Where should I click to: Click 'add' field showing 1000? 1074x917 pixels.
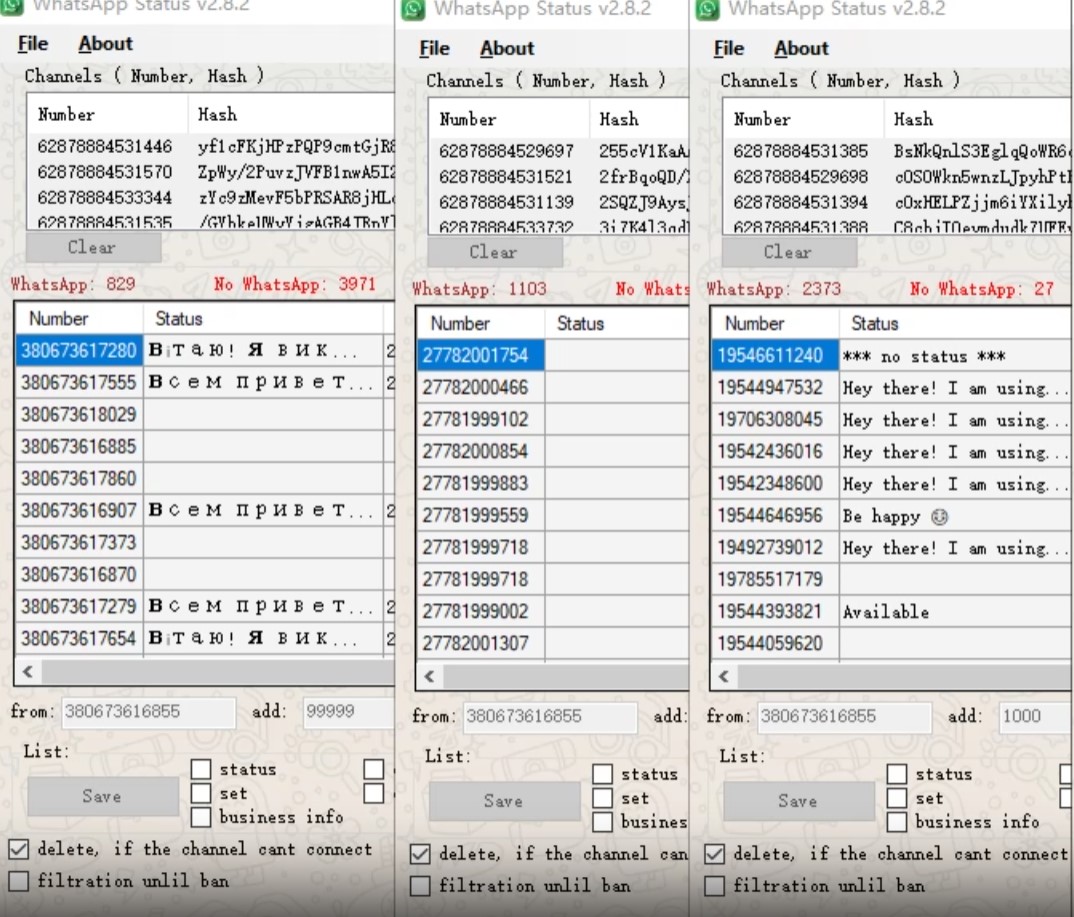click(1034, 716)
